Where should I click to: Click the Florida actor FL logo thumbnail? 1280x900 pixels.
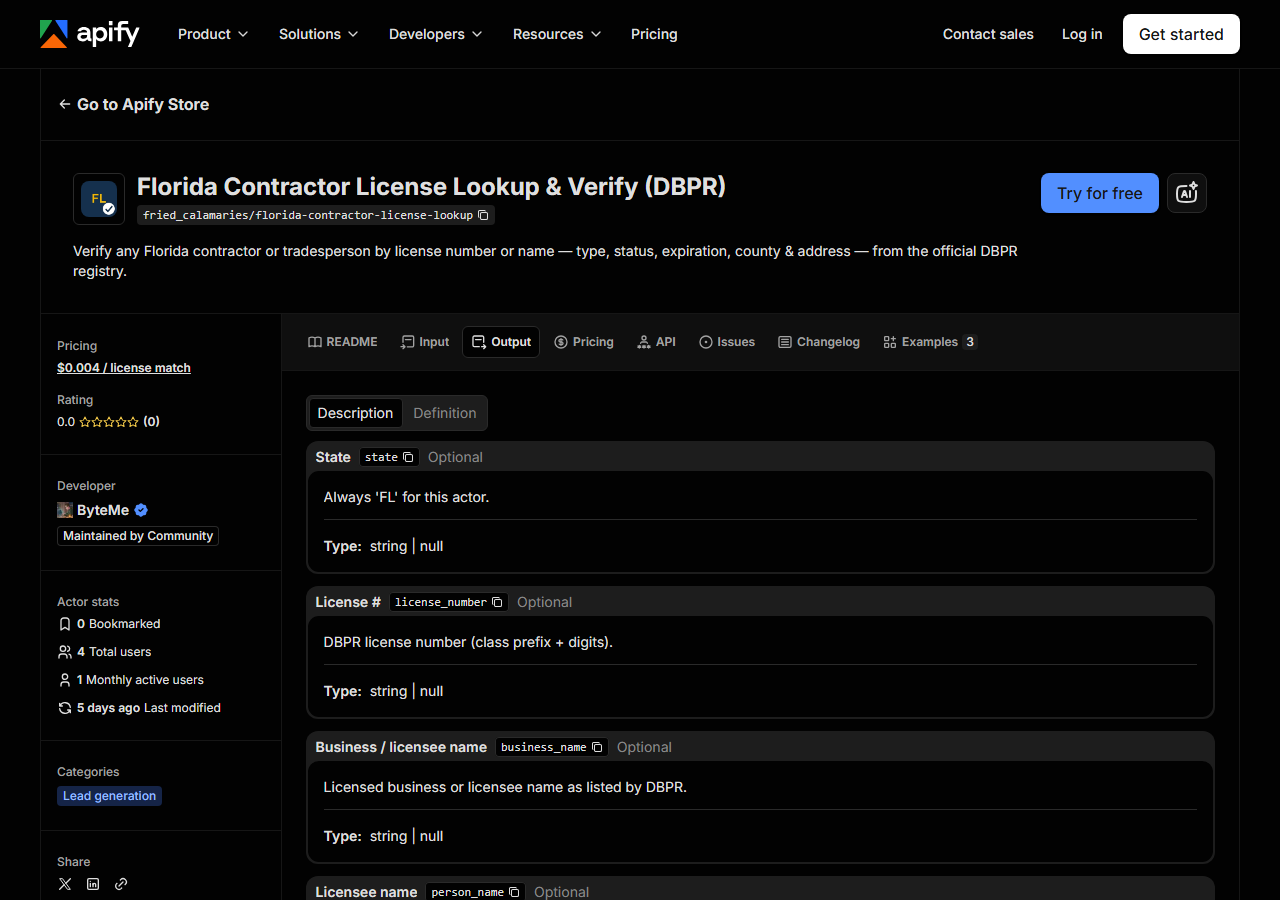(x=99, y=199)
